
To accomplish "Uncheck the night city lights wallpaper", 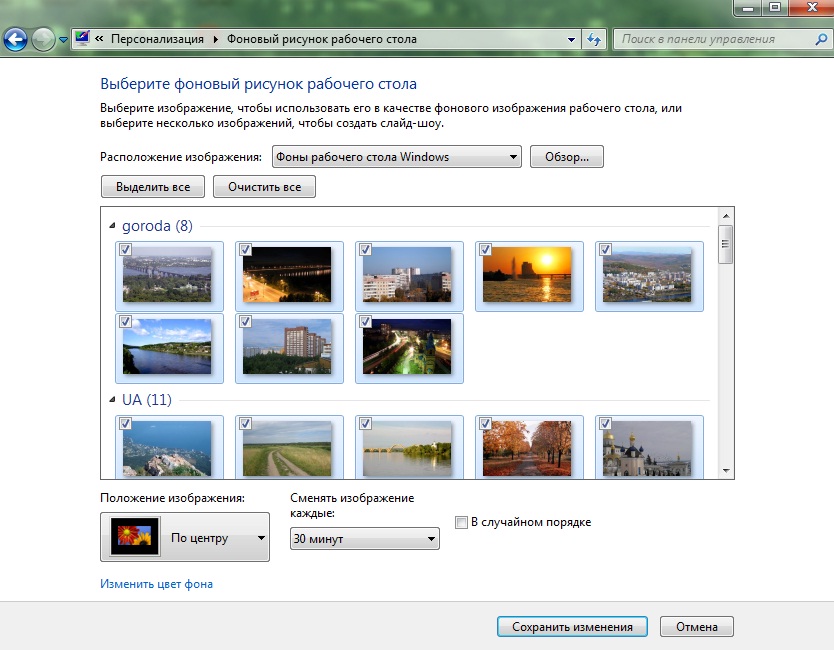I will [x=365, y=322].
